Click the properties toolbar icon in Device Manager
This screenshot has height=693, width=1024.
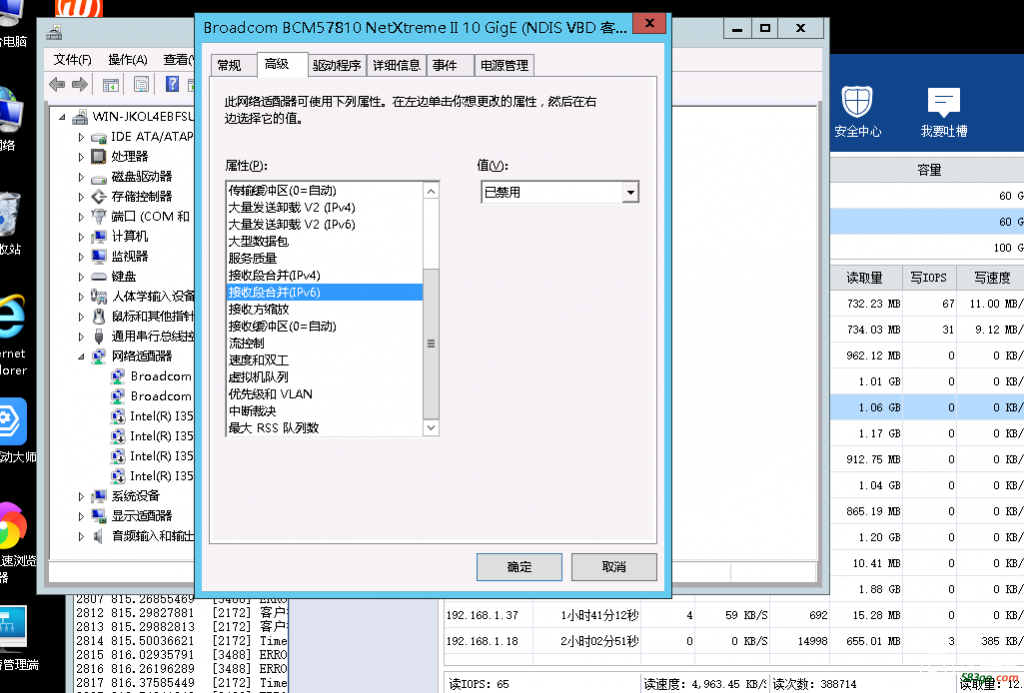tap(141, 84)
